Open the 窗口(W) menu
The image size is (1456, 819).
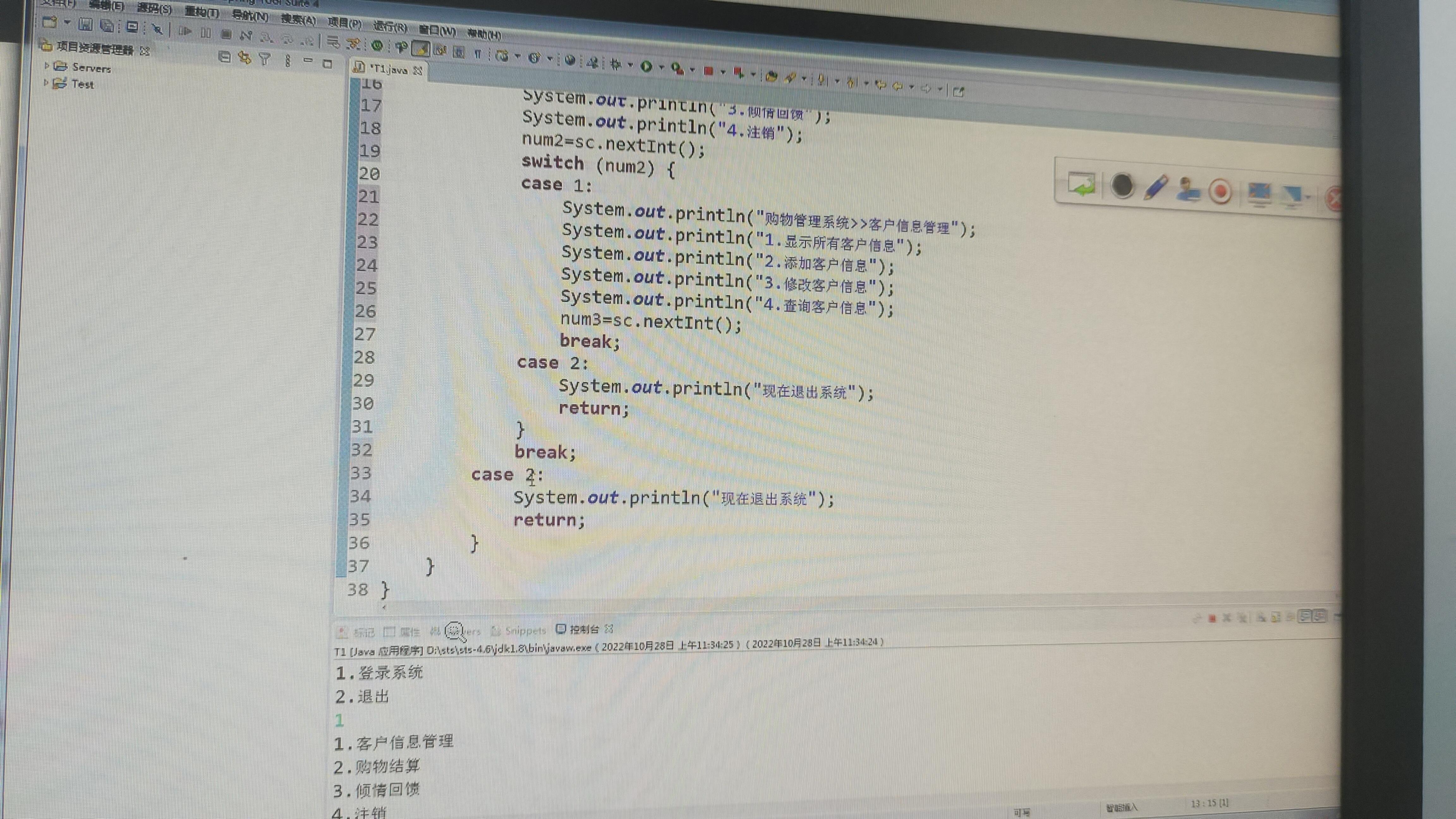[x=438, y=31]
